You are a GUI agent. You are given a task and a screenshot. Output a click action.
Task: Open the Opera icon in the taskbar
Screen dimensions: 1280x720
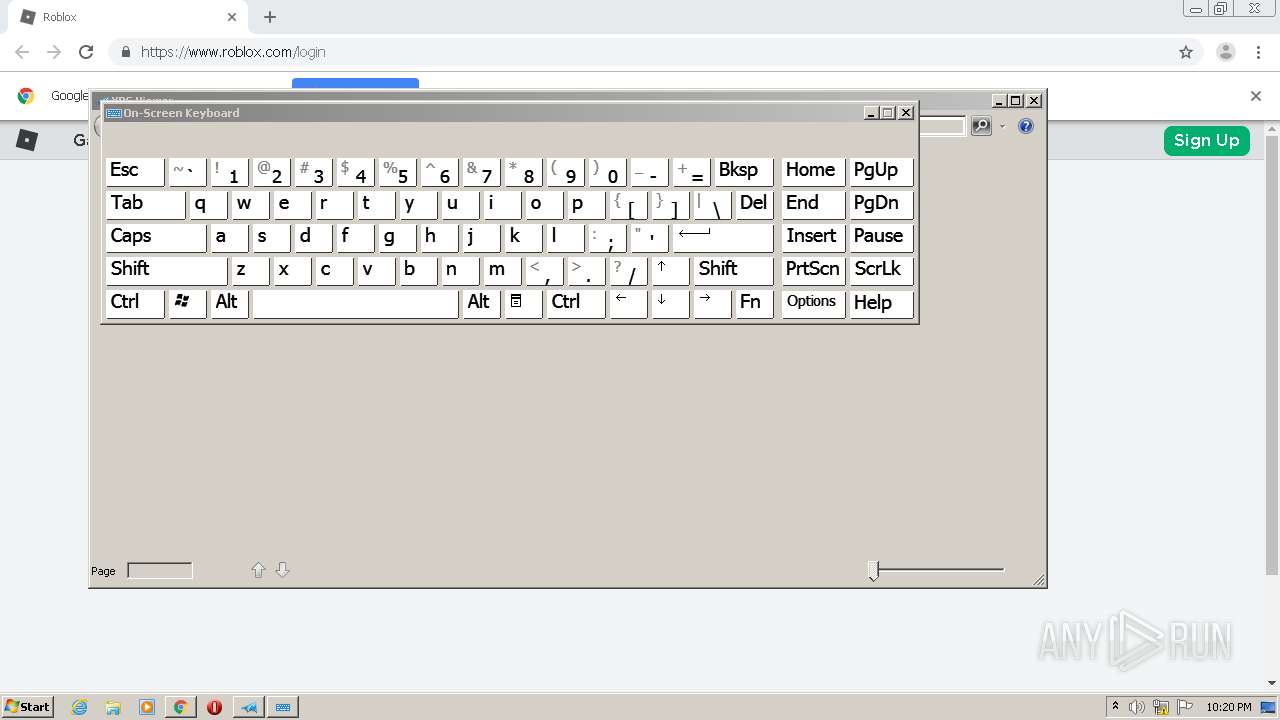point(214,707)
